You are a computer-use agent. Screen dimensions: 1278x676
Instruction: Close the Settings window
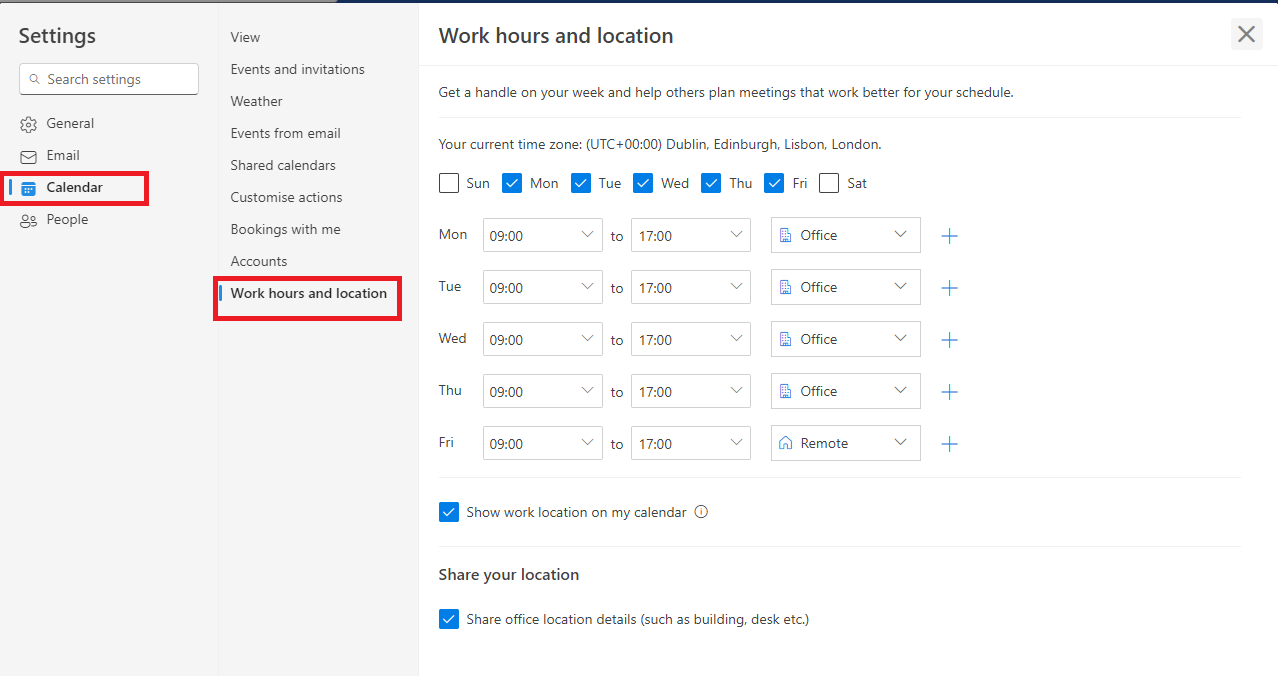[1246, 34]
